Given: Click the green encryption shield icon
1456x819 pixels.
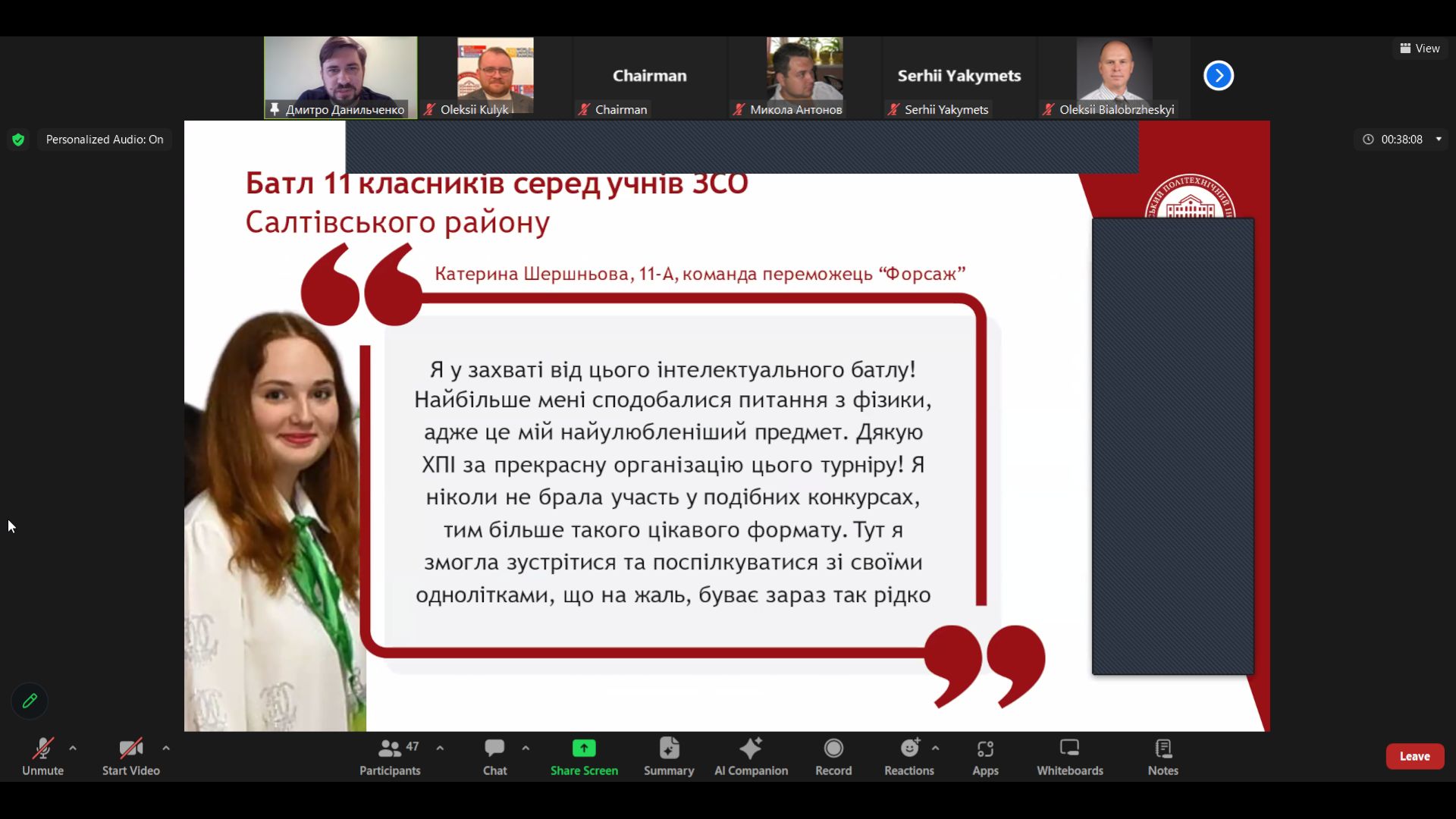Looking at the screenshot, I should point(18,140).
